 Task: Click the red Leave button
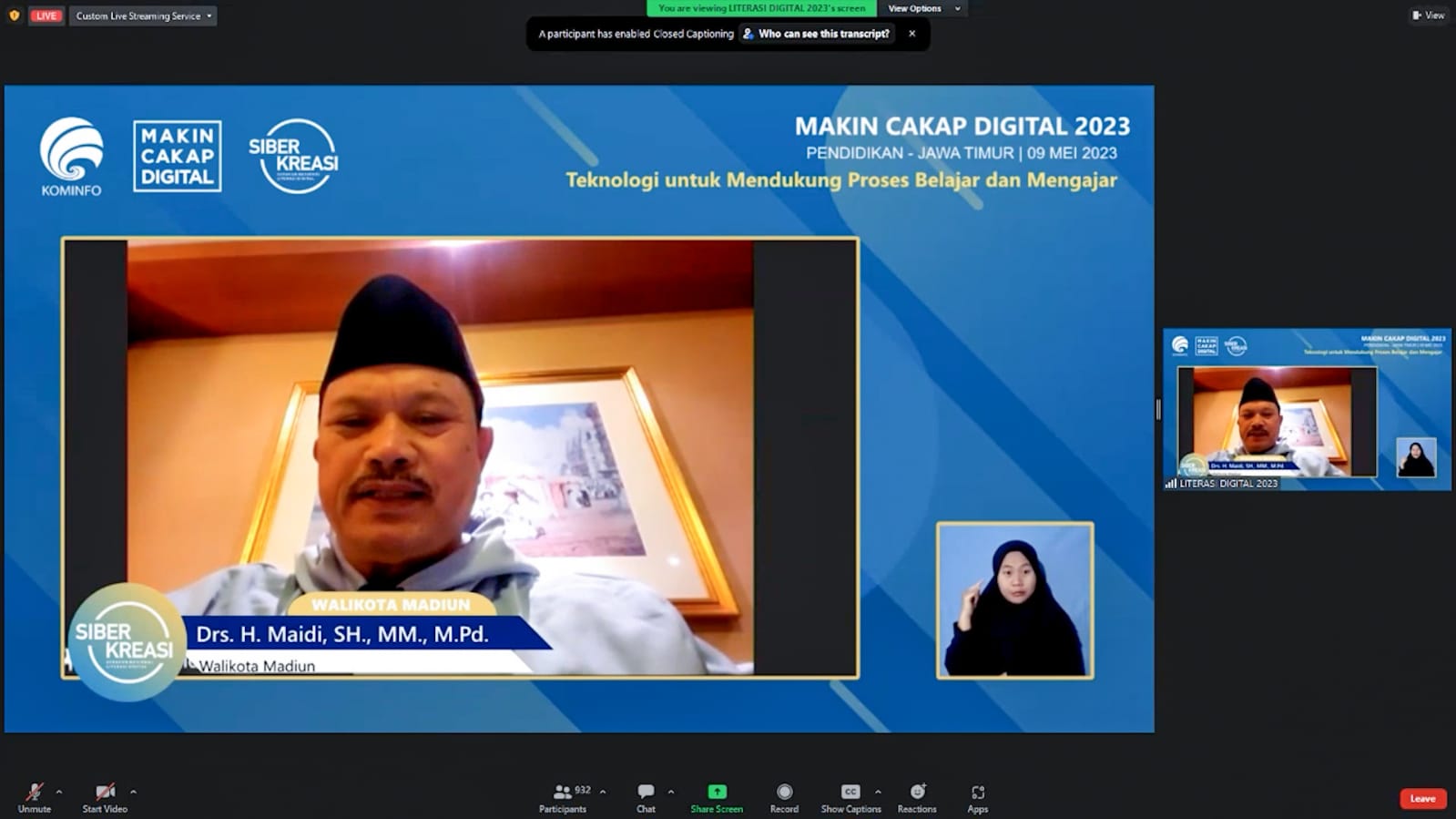[1422, 799]
